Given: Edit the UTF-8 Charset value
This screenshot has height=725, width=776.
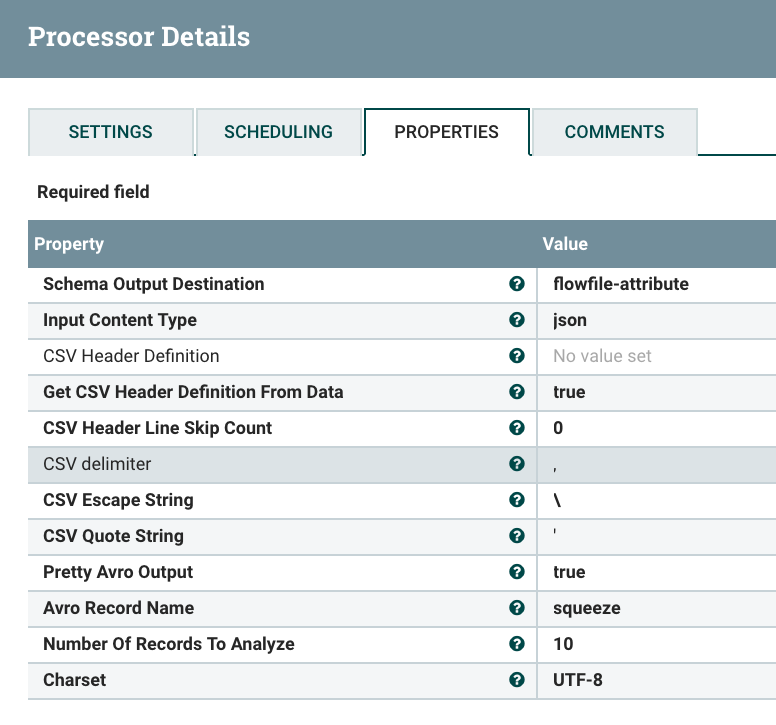Looking at the screenshot, I should (x=577, y=680).
